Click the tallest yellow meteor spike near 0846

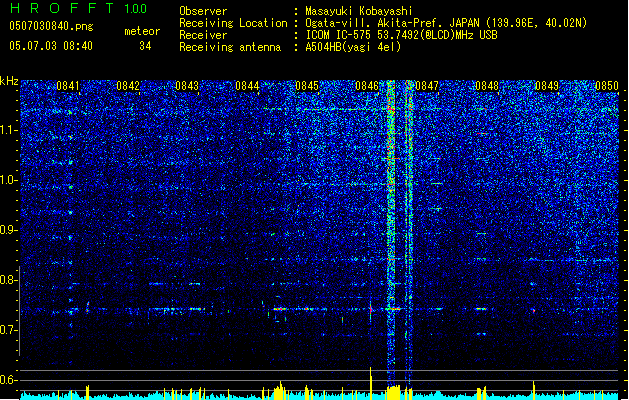pyautogui.click(x=371, y=383)
